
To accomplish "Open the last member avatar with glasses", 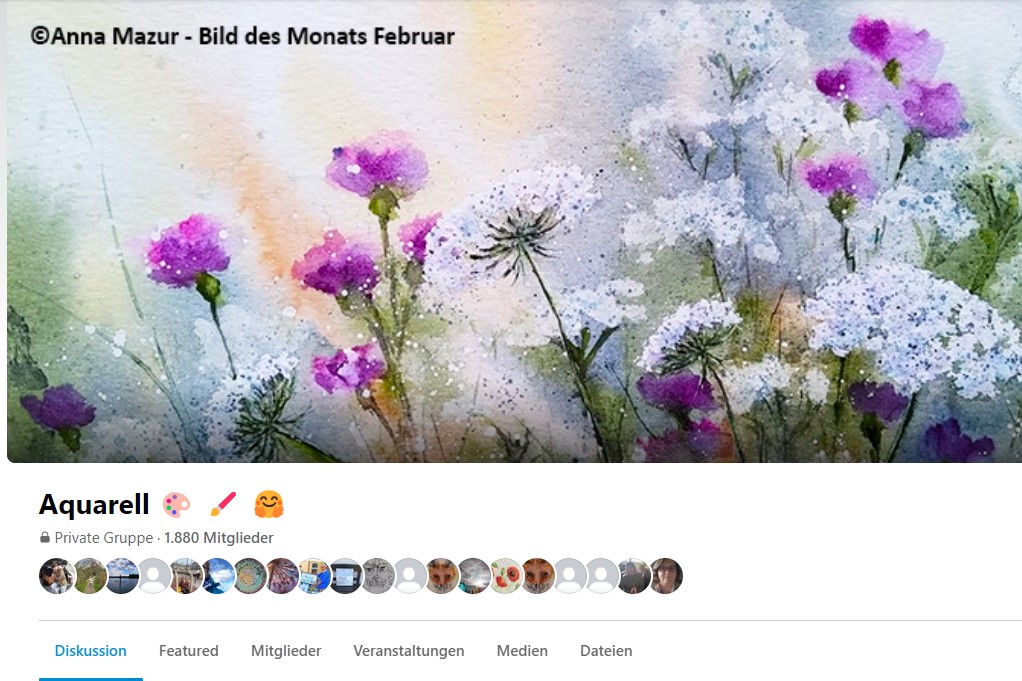I will 666,575.
